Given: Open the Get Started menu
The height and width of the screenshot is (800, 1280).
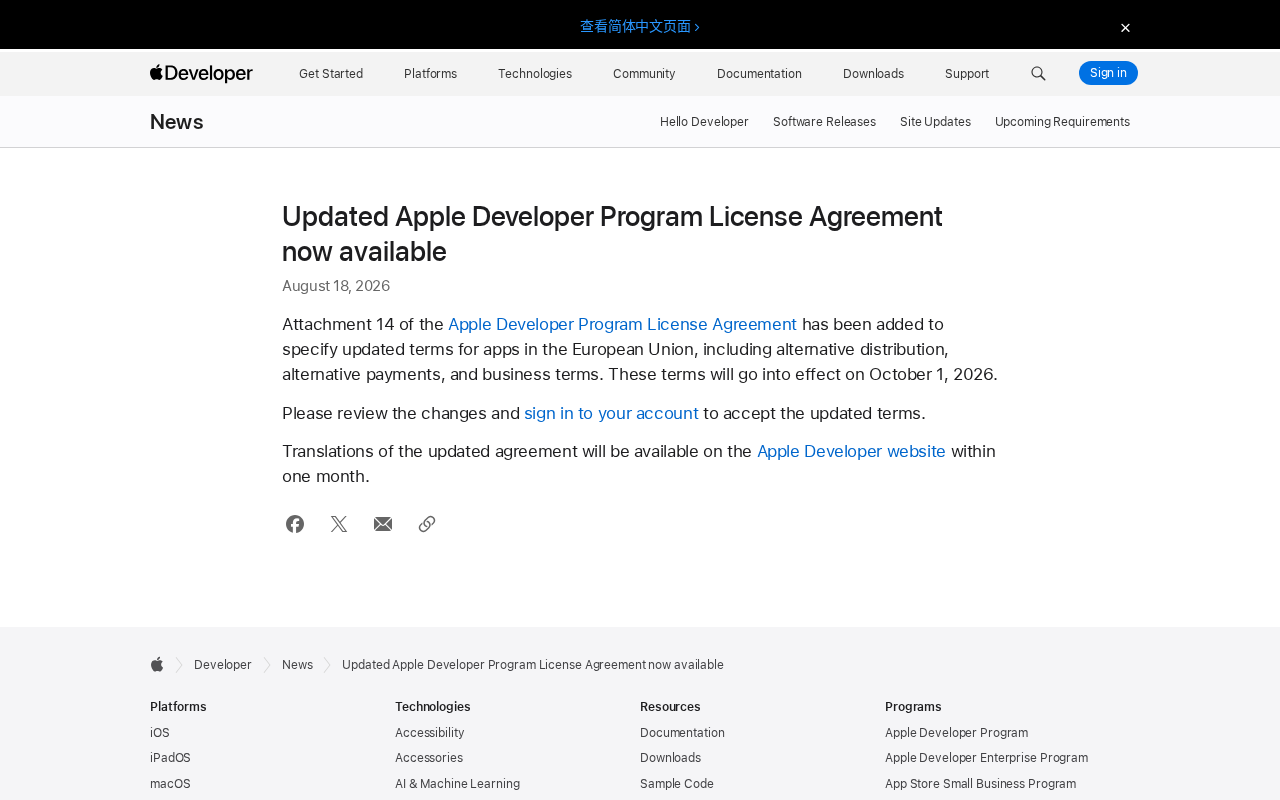Looking at the screenshot, I should pos(331,73).
